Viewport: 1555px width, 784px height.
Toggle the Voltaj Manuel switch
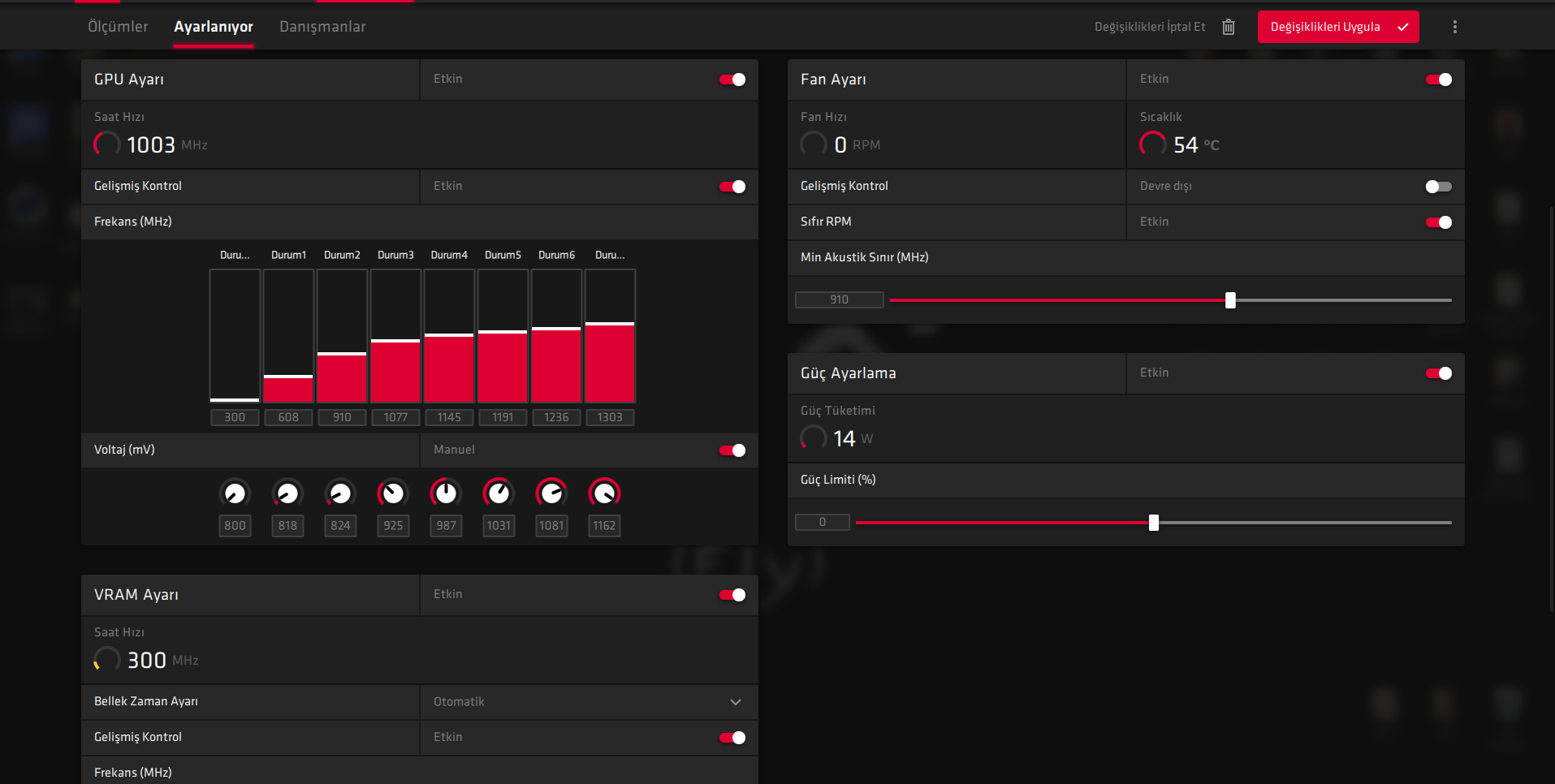pos(732,450)
